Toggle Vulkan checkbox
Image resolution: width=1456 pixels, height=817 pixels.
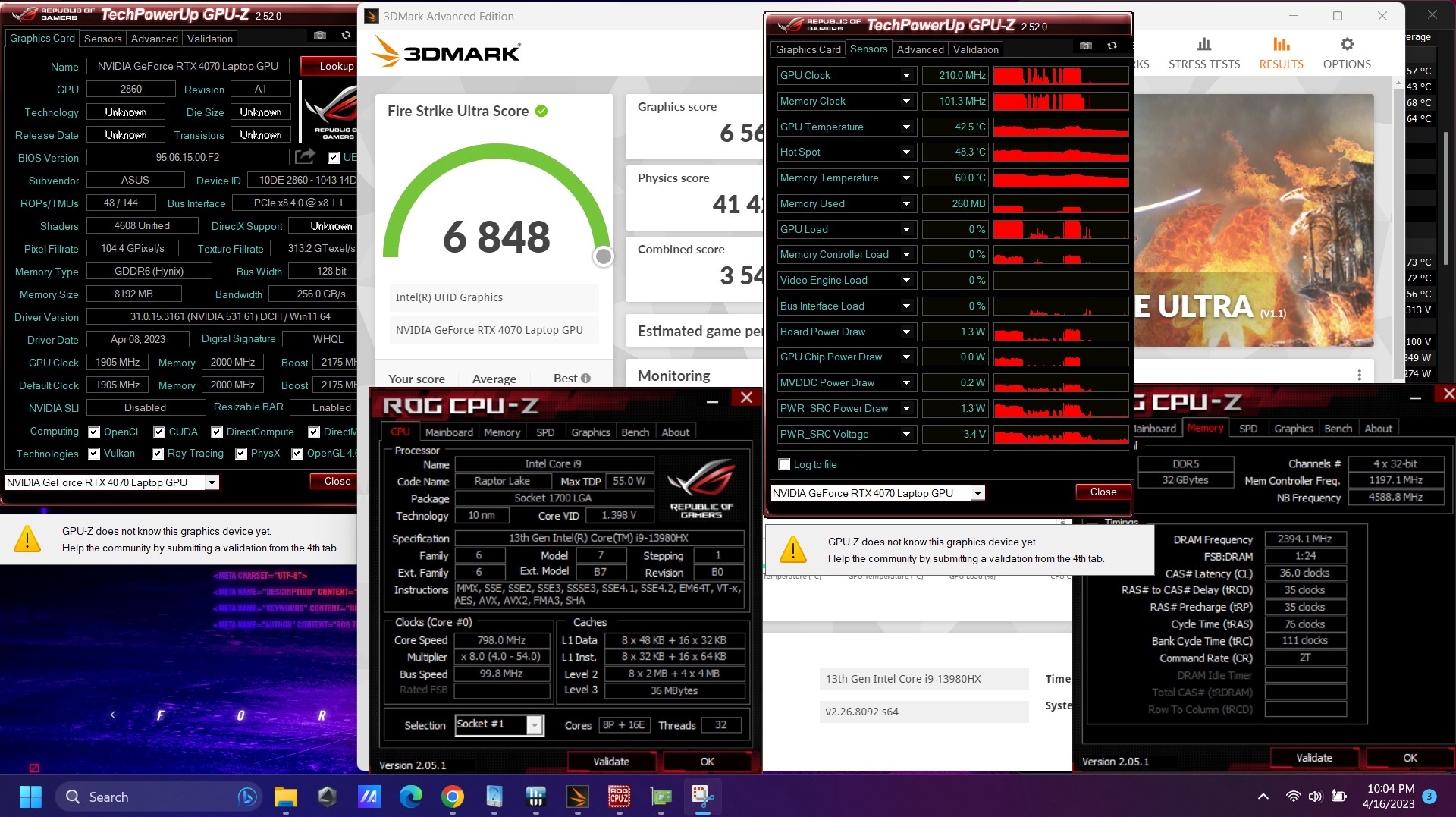pyautogui.click(x=94, y=454)
